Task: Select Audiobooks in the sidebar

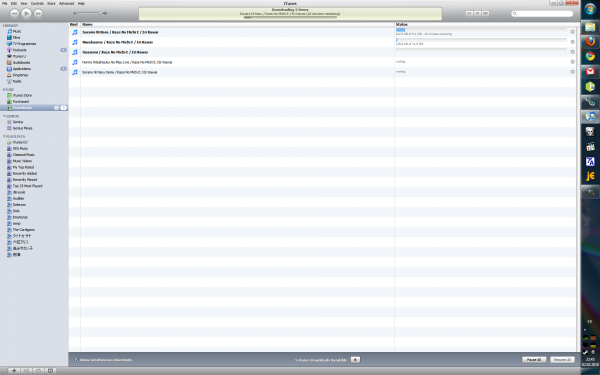Action: coord(21,62)
